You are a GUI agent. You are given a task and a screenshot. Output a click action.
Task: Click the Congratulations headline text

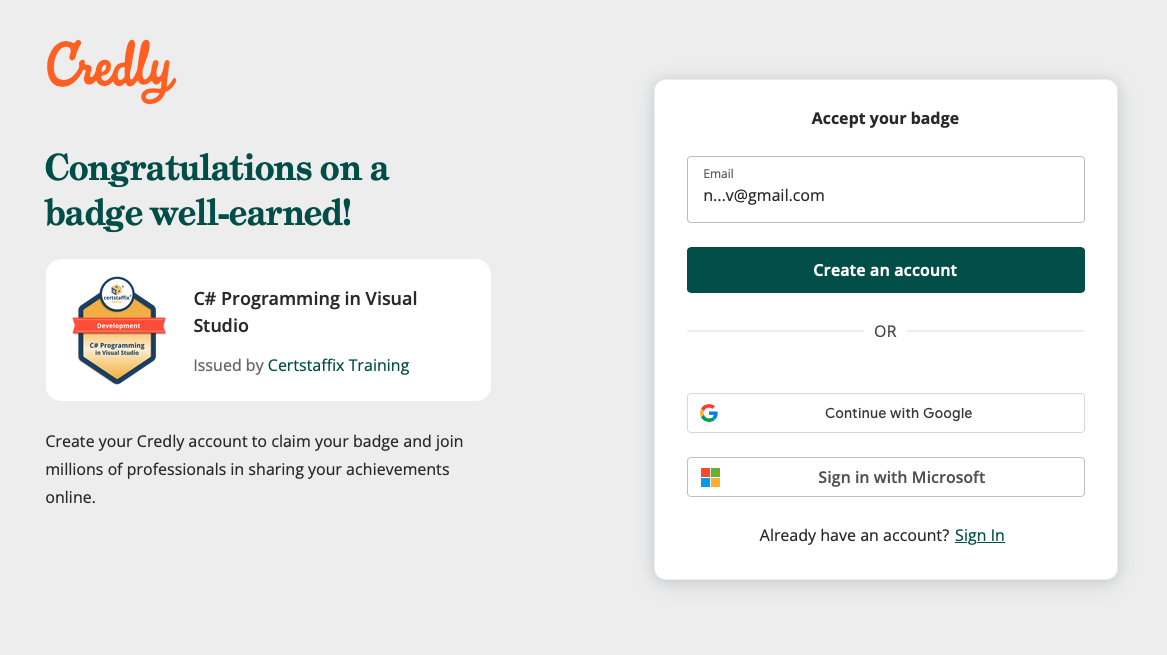pos(217,190)
